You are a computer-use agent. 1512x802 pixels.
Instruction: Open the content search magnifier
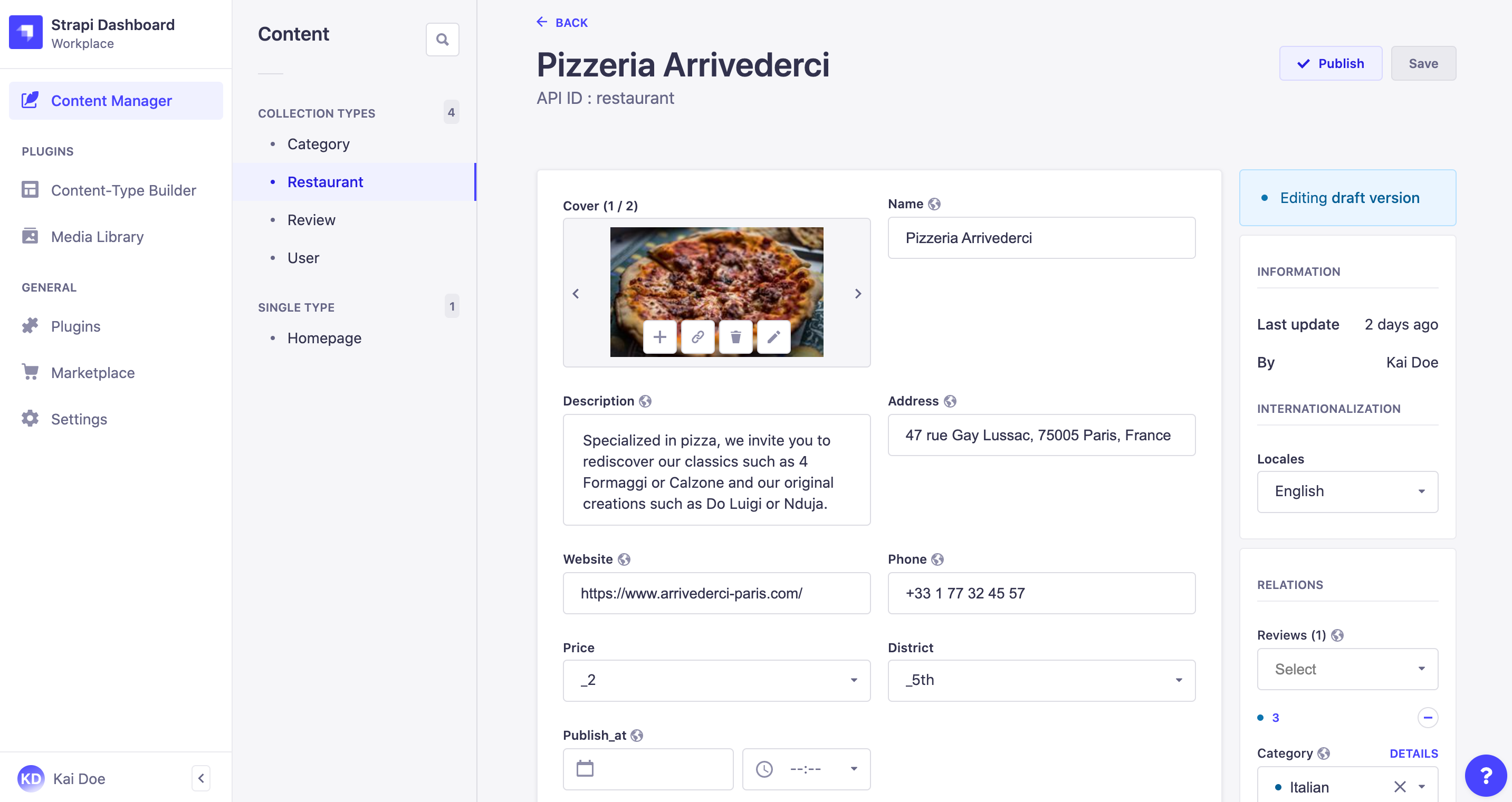[443, 40]
